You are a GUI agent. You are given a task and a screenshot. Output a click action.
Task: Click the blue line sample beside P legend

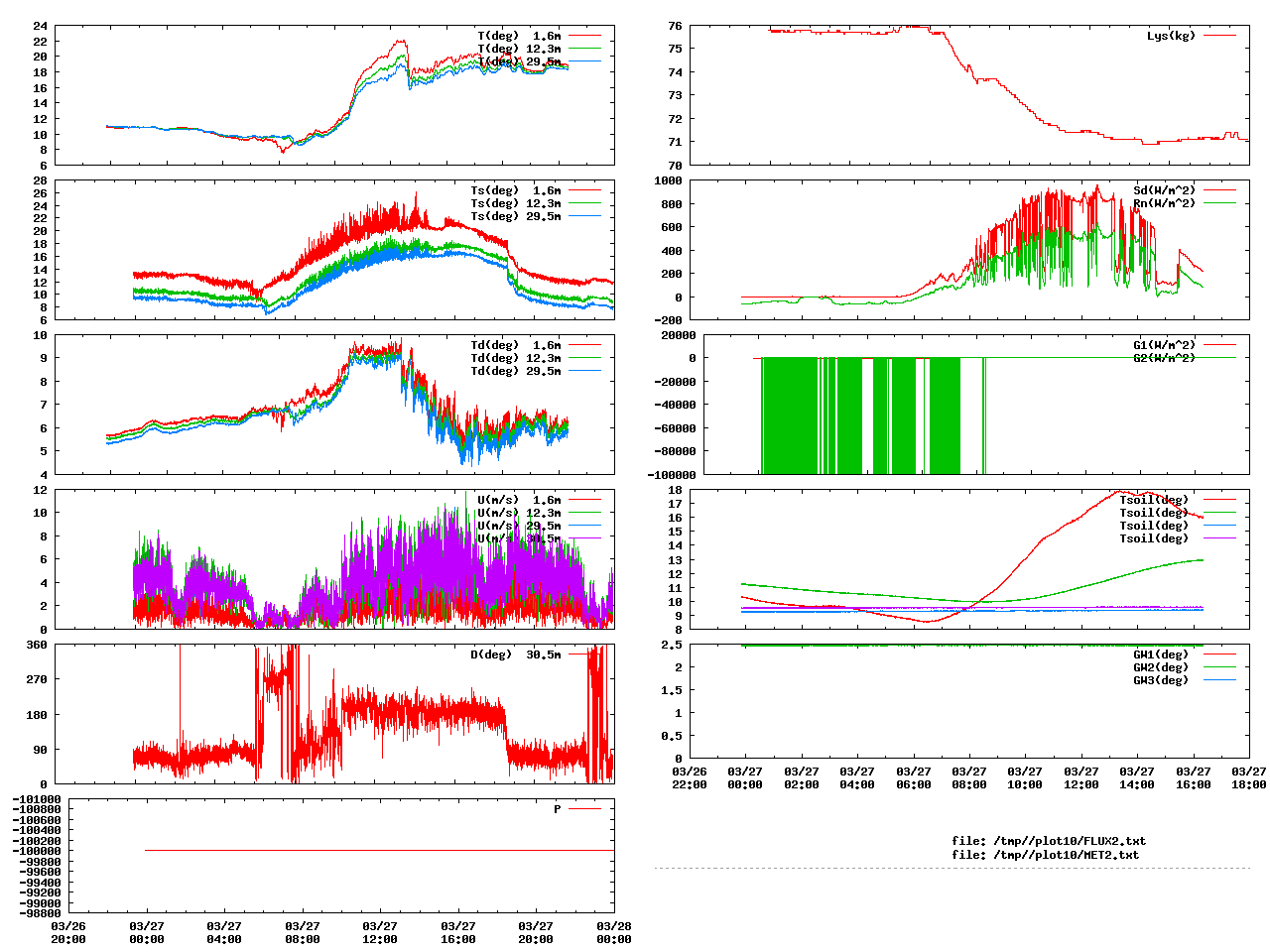(x=584, y=809)
